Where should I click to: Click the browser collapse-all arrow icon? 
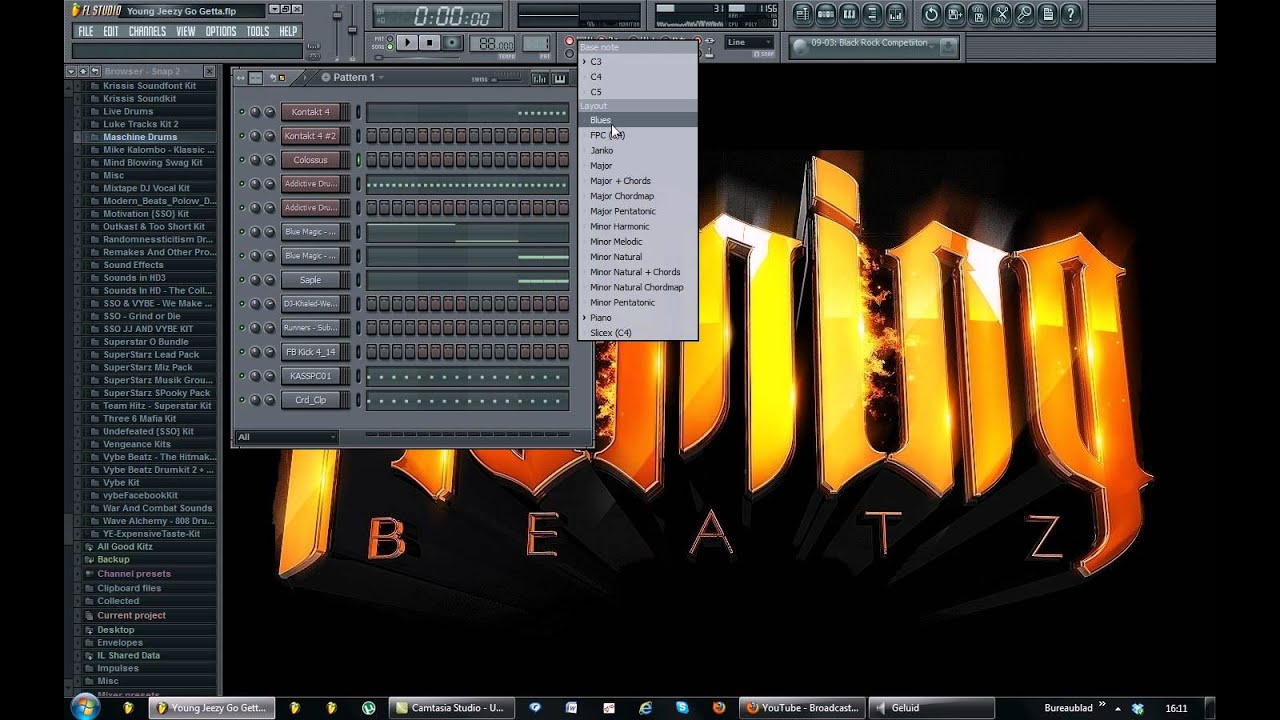83,71
